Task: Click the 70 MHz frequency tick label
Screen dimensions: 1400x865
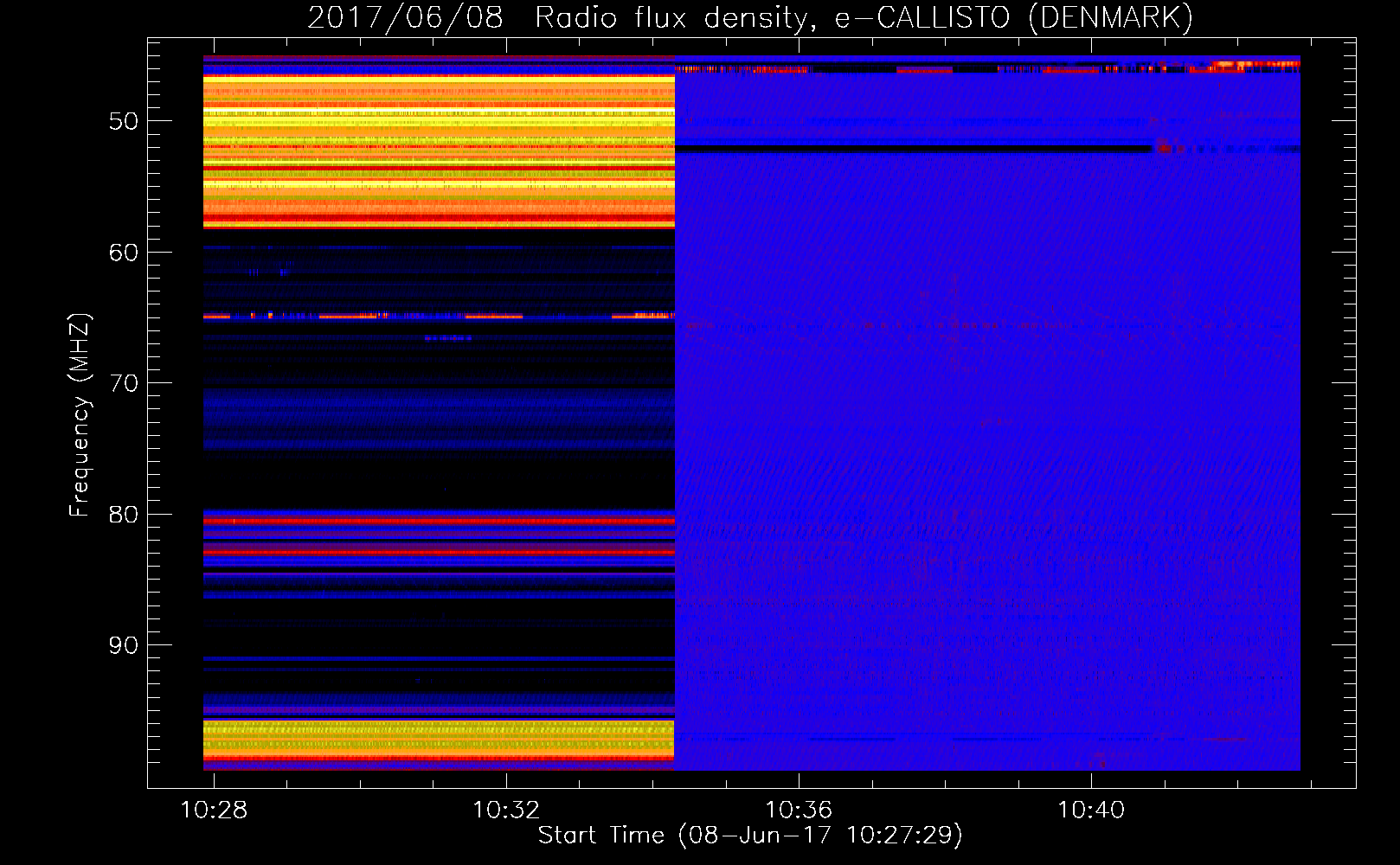Action: [124, 383]
